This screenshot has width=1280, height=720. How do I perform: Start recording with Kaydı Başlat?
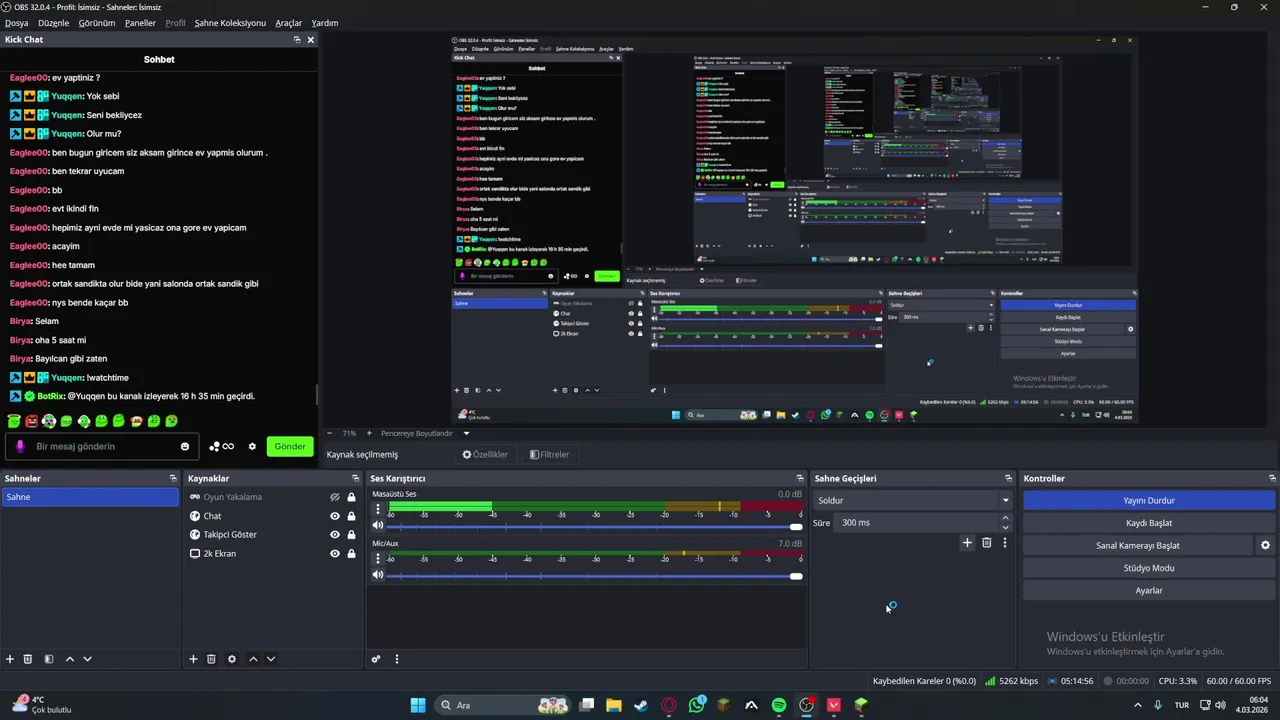pyautogui.click(x=1149, y=523)
